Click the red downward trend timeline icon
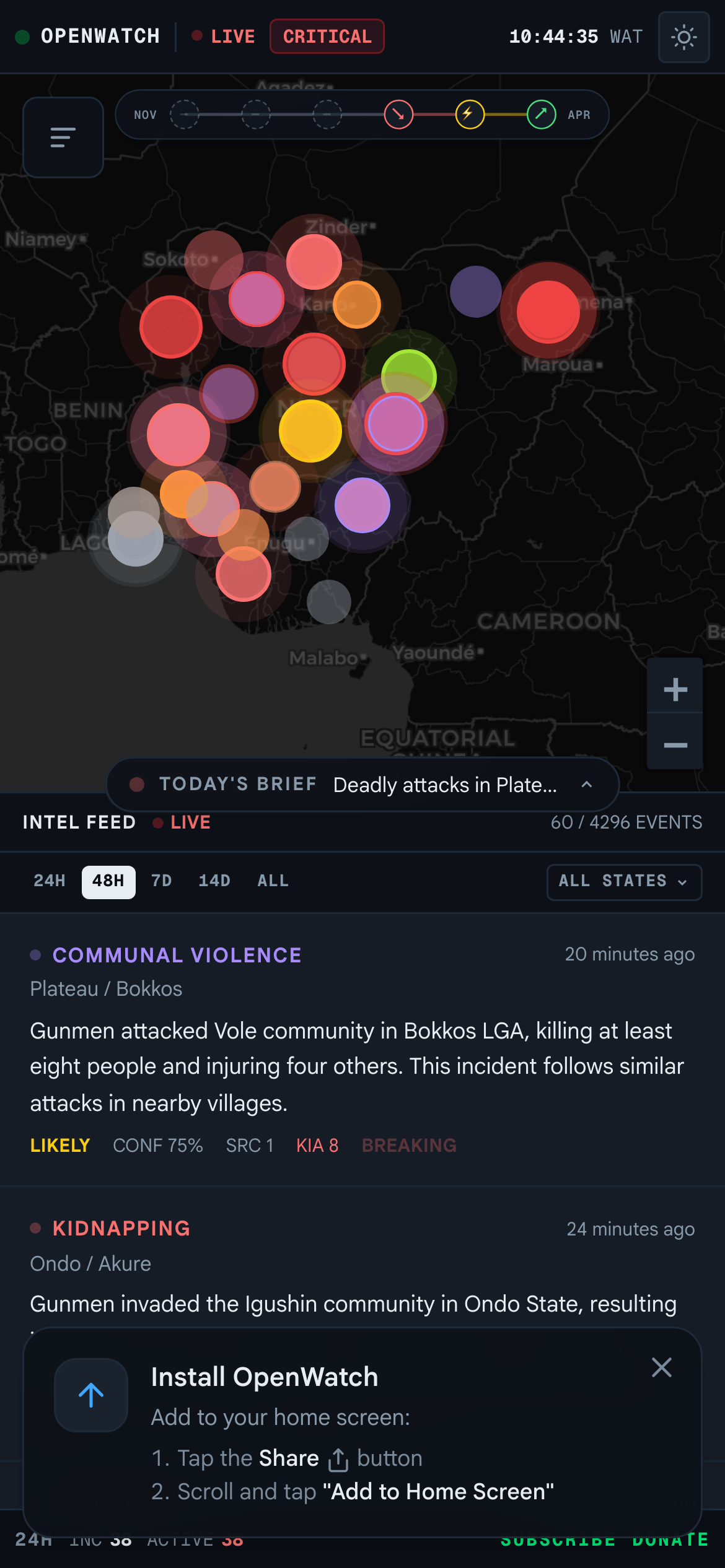 [398, 115]
